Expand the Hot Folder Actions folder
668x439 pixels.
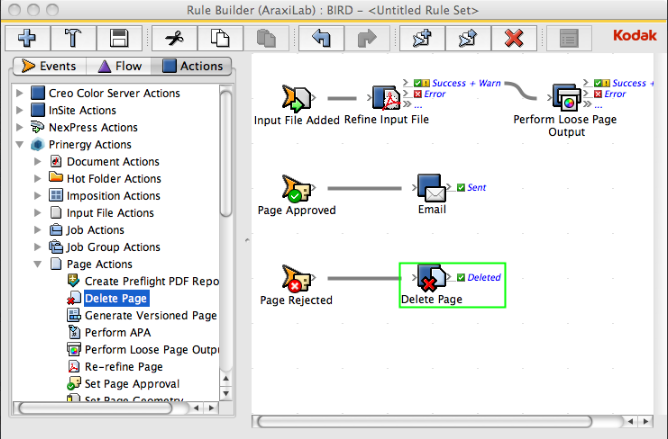[39, 179]
